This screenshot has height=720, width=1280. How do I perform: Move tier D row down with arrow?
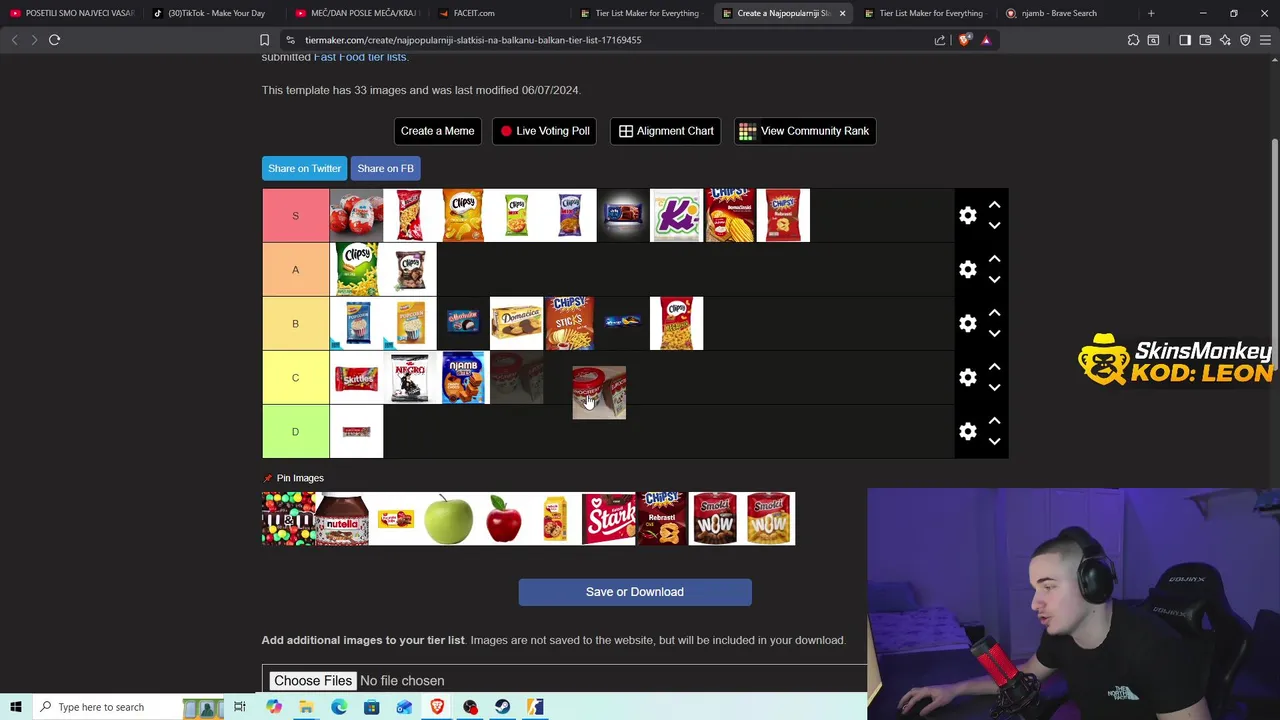tap(994, 442)
